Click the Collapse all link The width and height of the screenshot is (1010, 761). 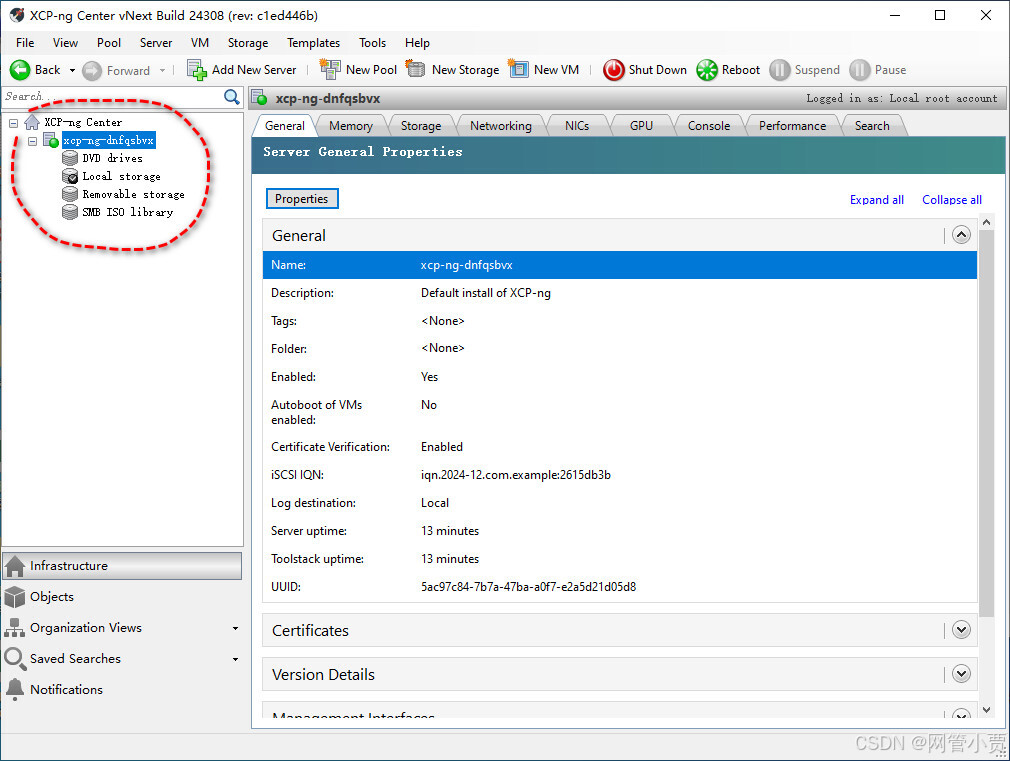pyautogui.click(x=952, y=200)
